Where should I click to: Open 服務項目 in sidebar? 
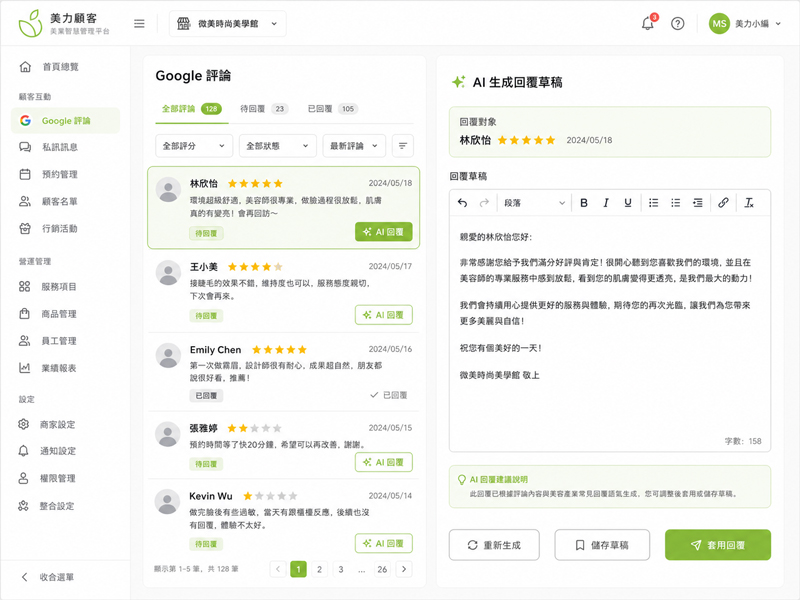coord(65,287)
